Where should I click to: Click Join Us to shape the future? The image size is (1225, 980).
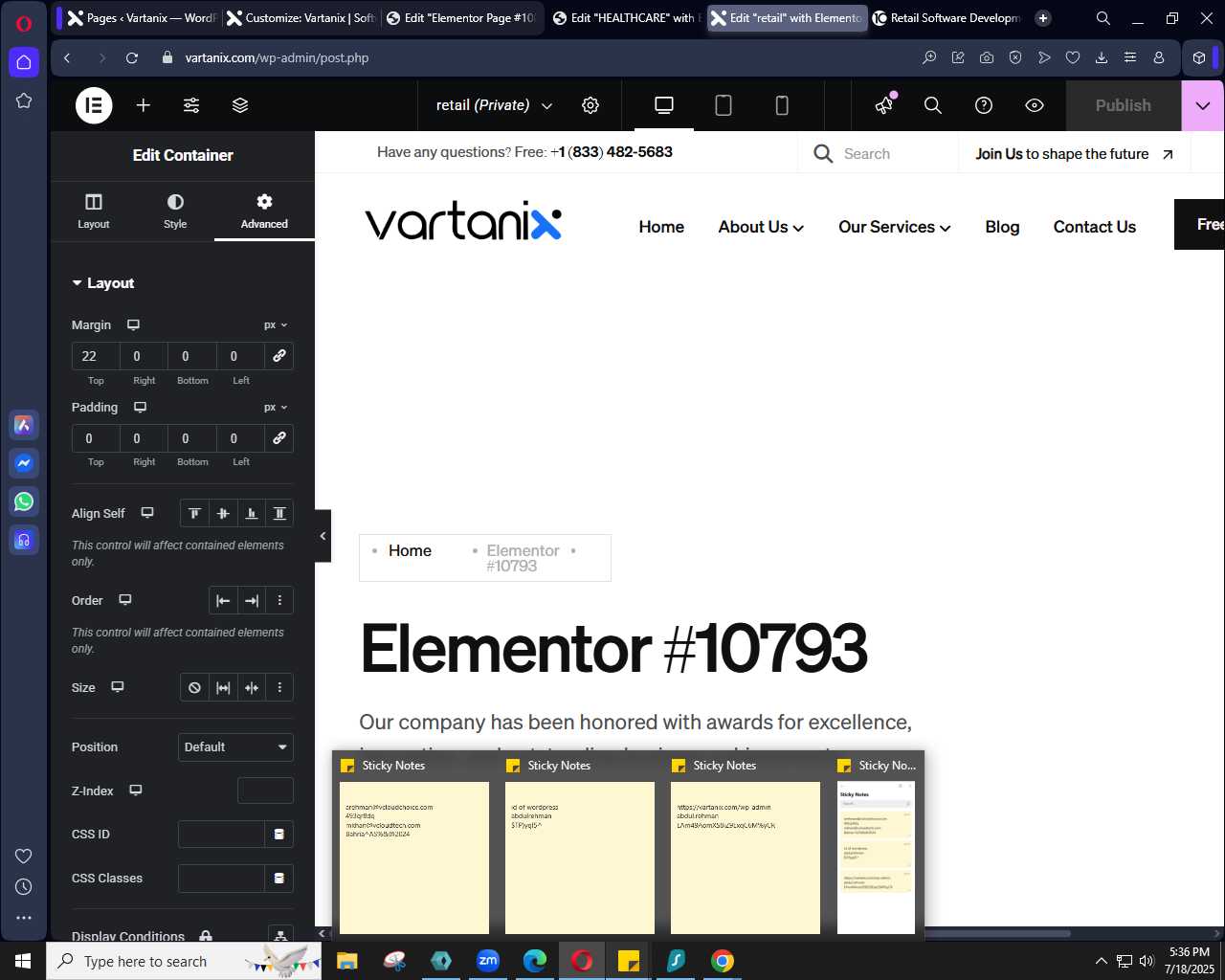click(x=1074, y=154)
